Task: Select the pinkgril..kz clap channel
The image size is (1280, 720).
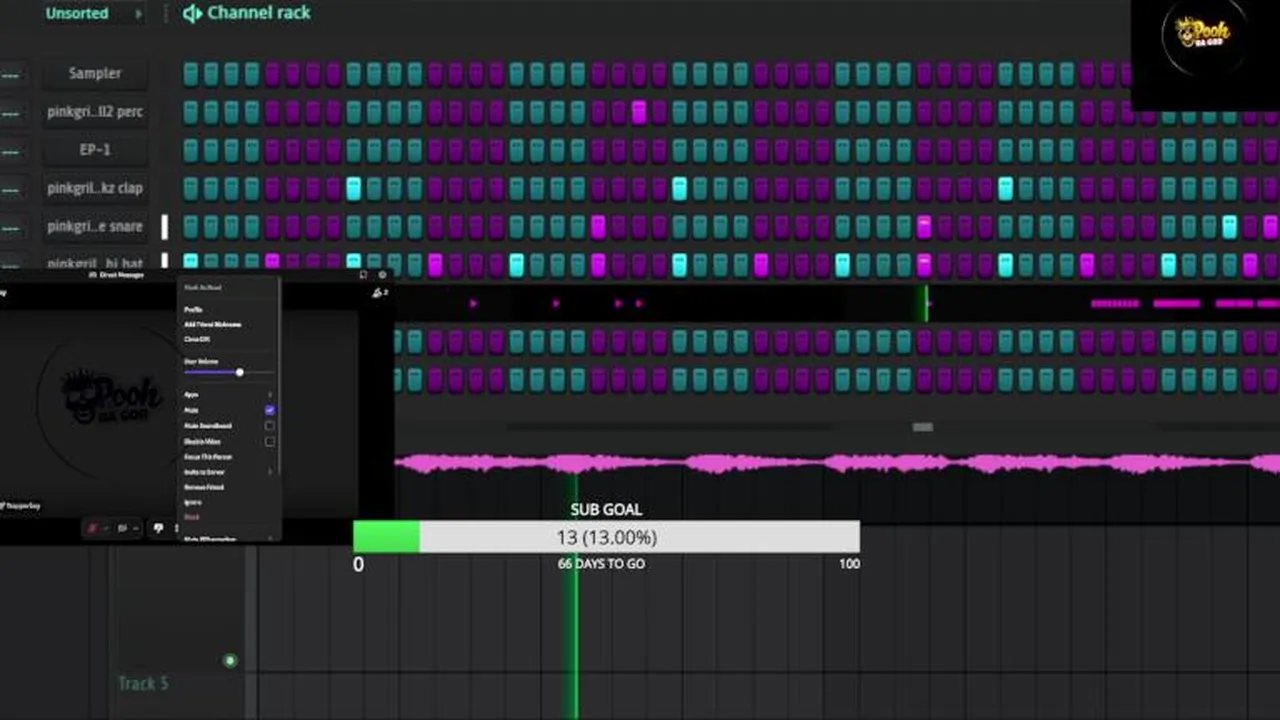Action: pos(95,188)
